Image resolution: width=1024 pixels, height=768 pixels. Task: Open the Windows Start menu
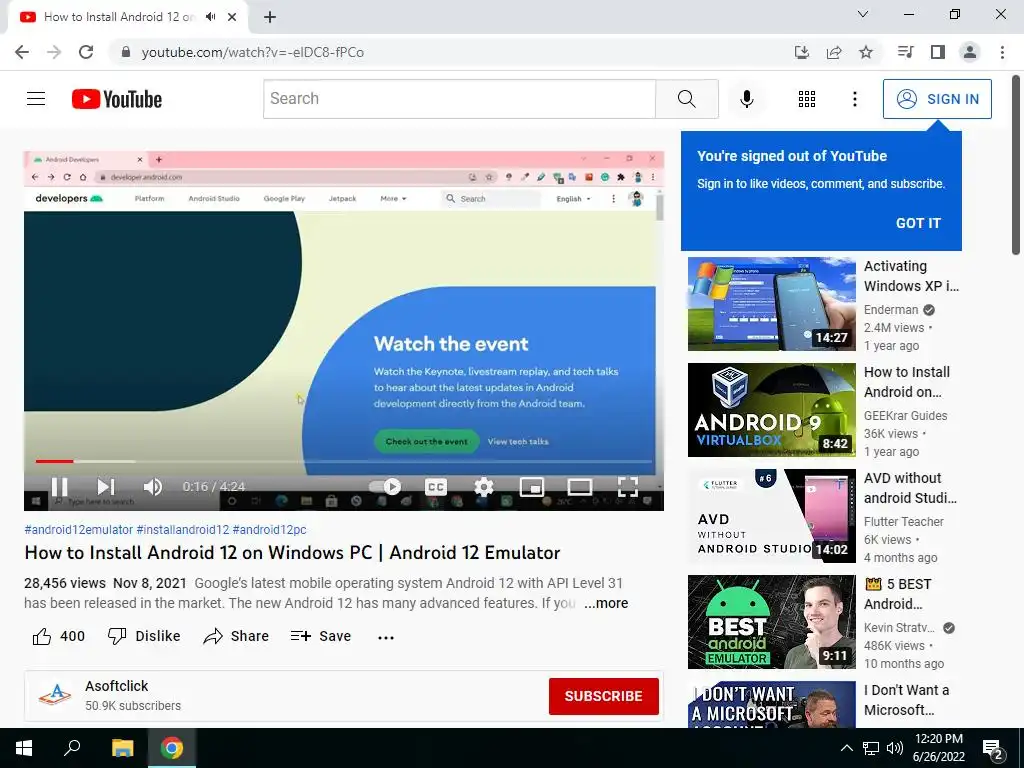pos(24,748)
